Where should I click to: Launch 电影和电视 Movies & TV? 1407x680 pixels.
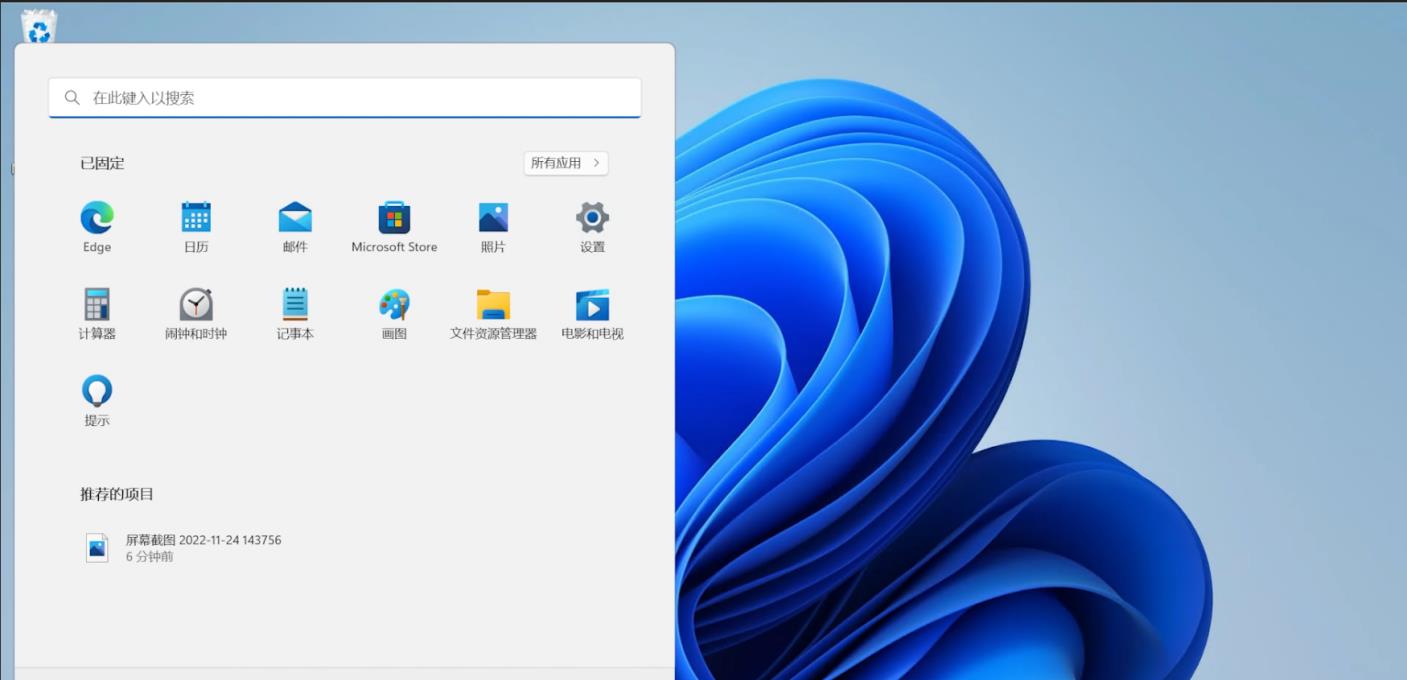[x=591, y=305]
